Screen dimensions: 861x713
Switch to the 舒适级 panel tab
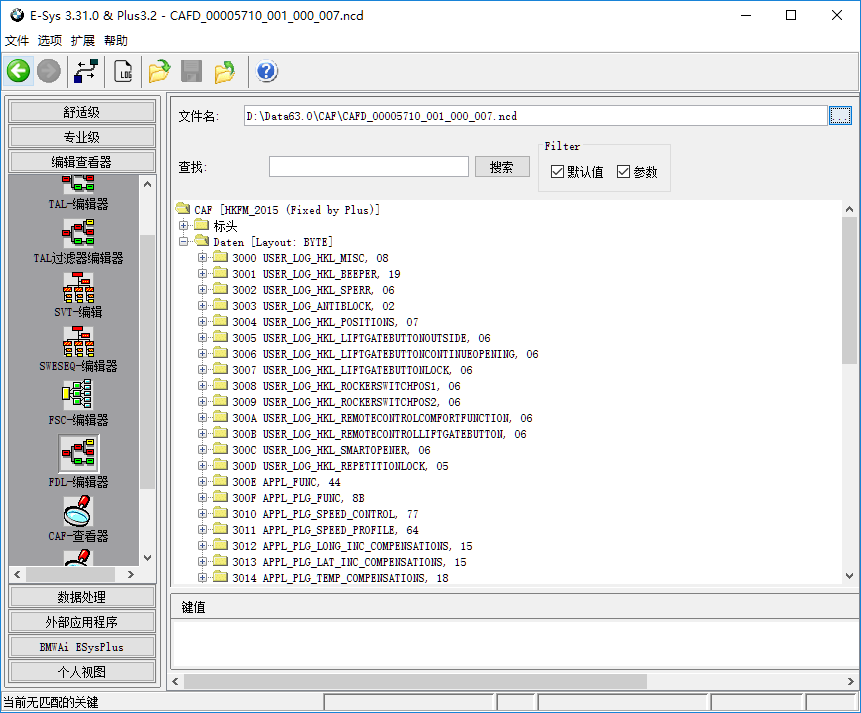coord(82,112)
